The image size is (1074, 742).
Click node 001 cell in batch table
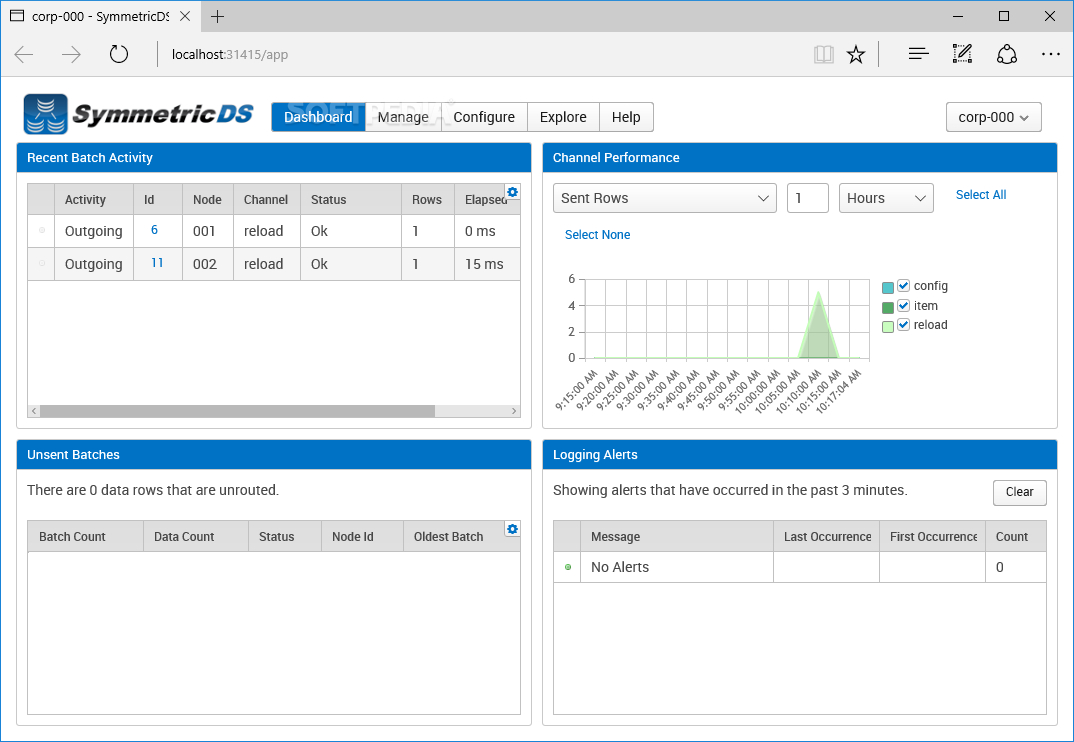click(208, 231)
